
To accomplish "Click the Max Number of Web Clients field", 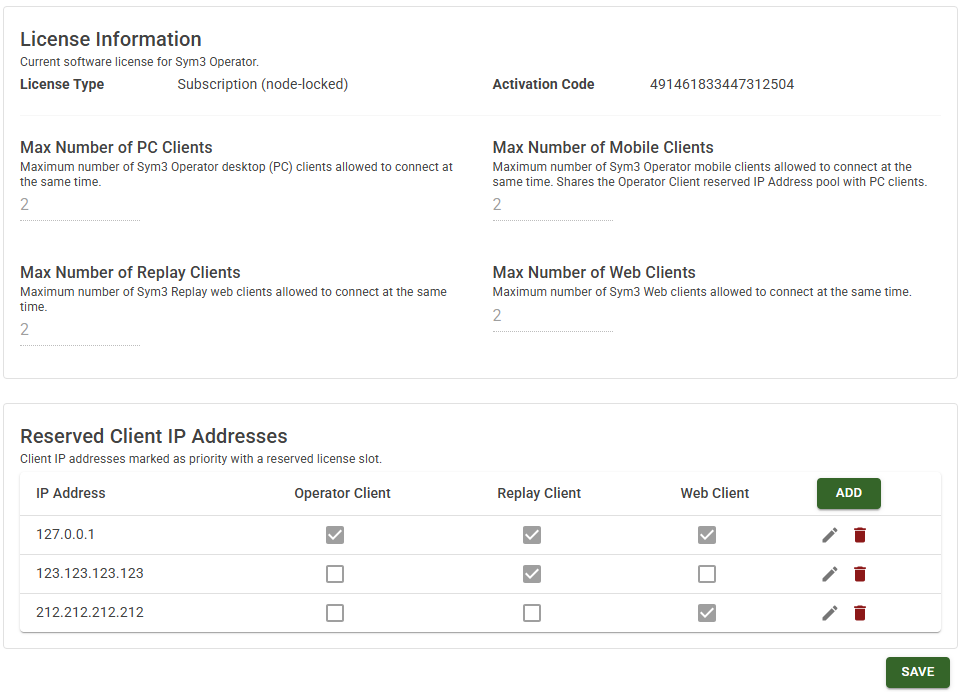I will pyautogui.click(x=552, y=316).
